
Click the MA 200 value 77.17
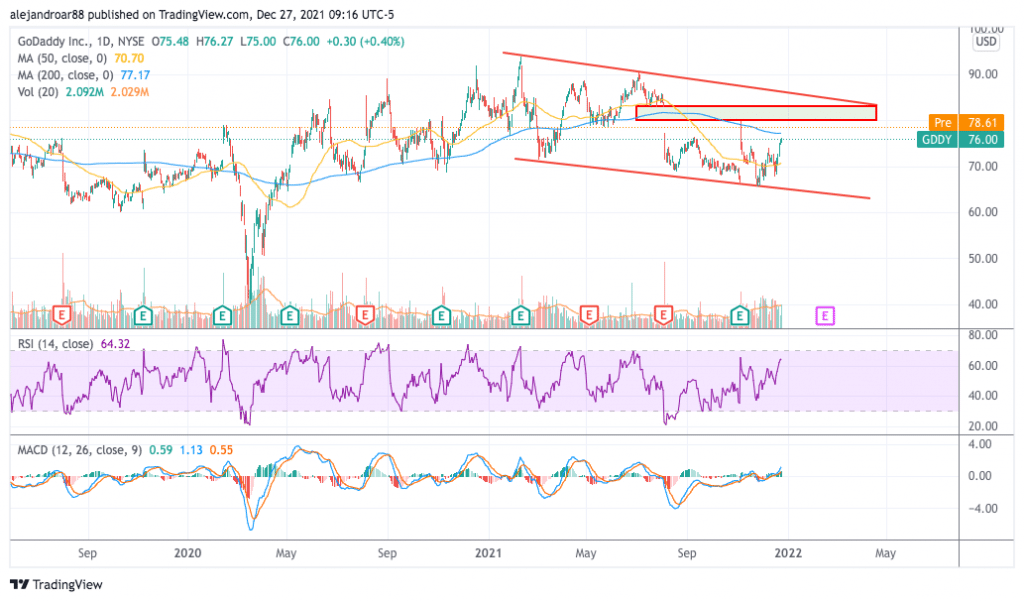pos(135,75)
